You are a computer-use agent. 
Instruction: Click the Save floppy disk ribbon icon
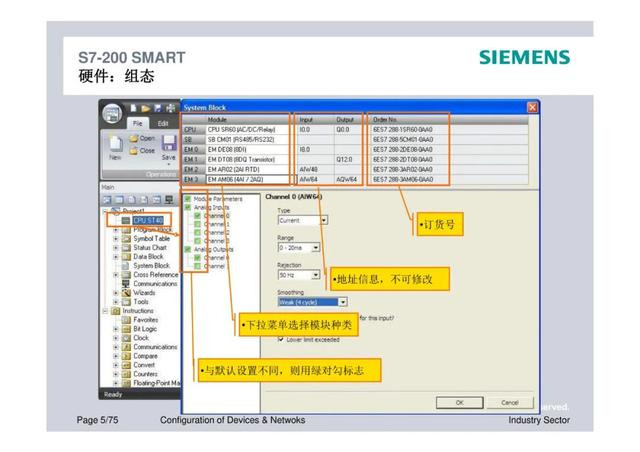(169, 143)
